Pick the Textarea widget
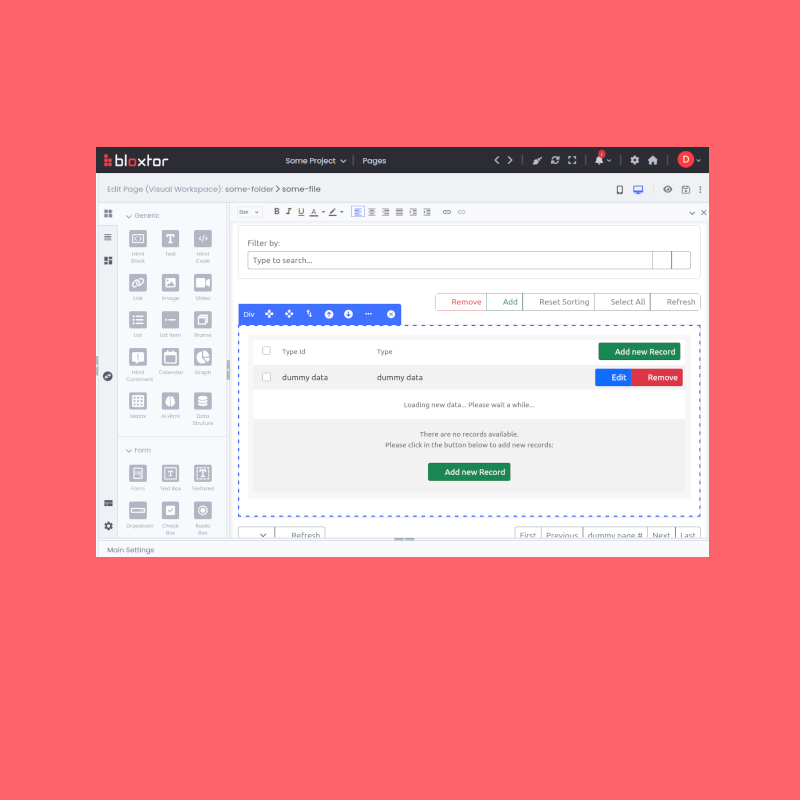Screen dimensions: 800x800 [203, 477]
